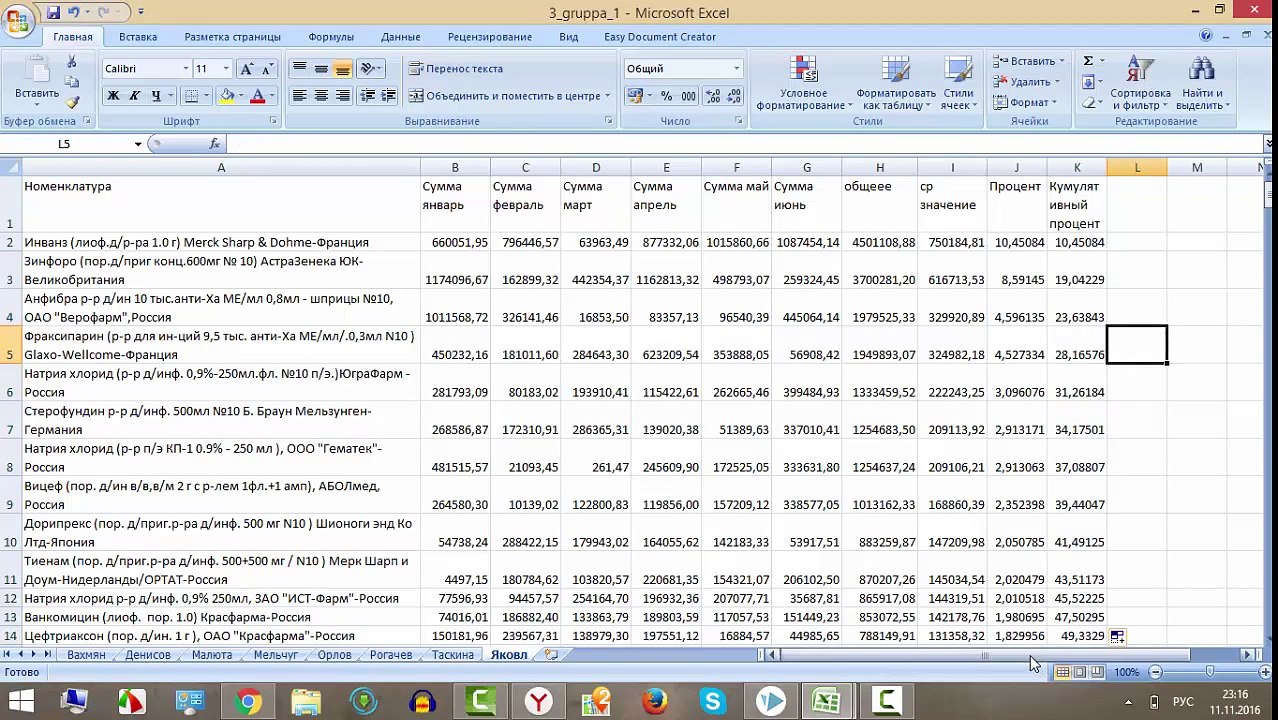Toggle wrap text (Перенос текста)
Viewport: 1278px width, 720px height.
(x=456, y=69)
